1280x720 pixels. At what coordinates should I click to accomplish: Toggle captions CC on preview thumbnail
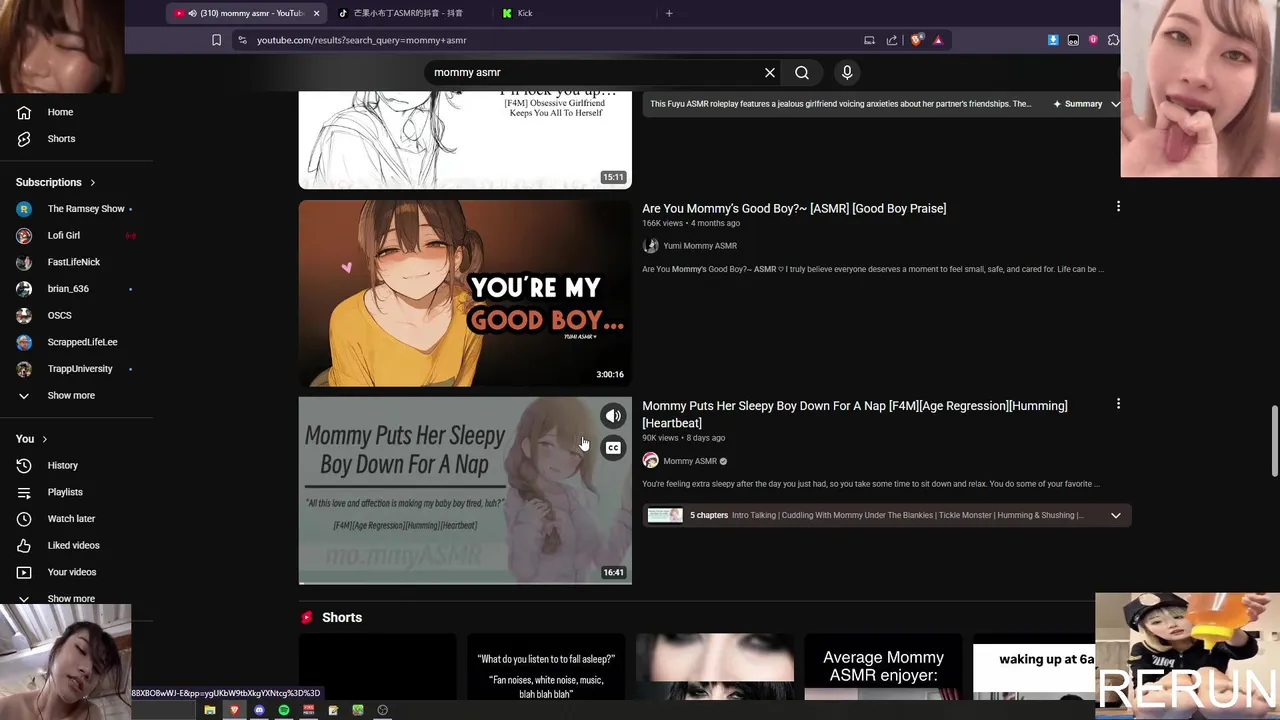613,448
